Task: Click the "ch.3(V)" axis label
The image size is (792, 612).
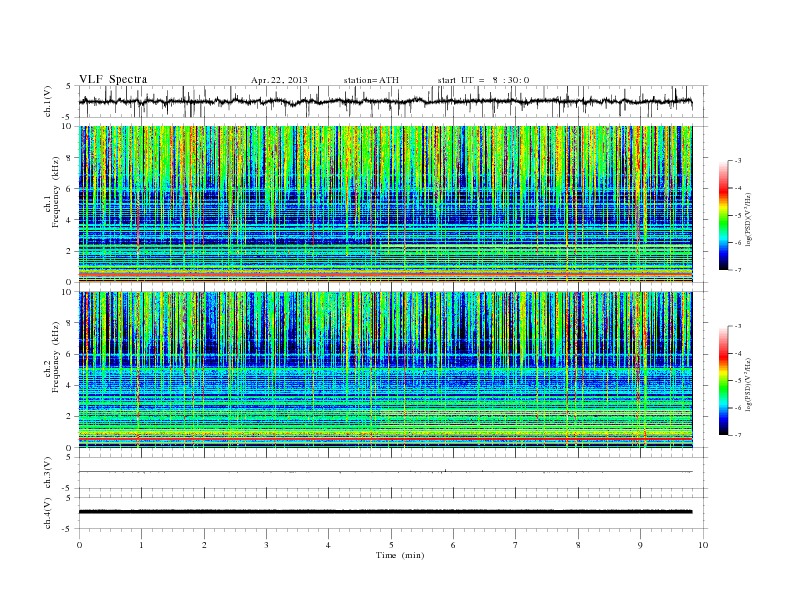Action: [x=48, y=473]
